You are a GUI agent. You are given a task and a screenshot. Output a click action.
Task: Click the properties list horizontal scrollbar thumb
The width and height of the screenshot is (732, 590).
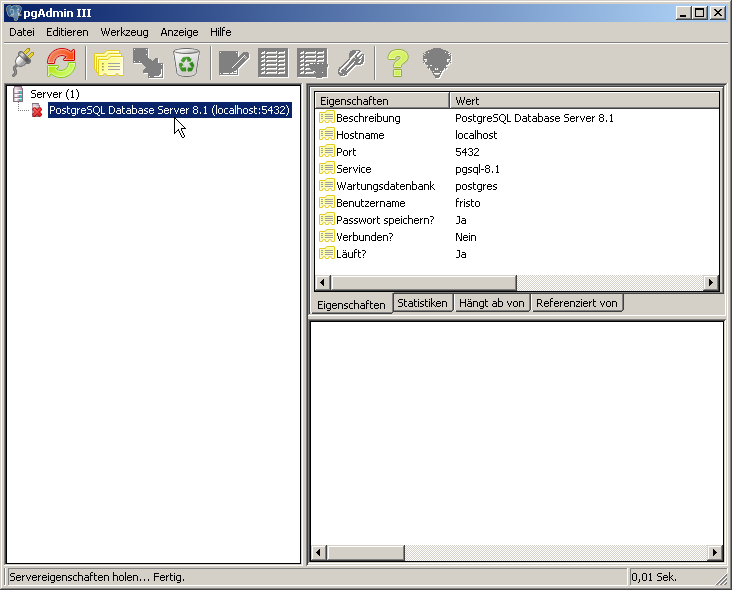423,282
